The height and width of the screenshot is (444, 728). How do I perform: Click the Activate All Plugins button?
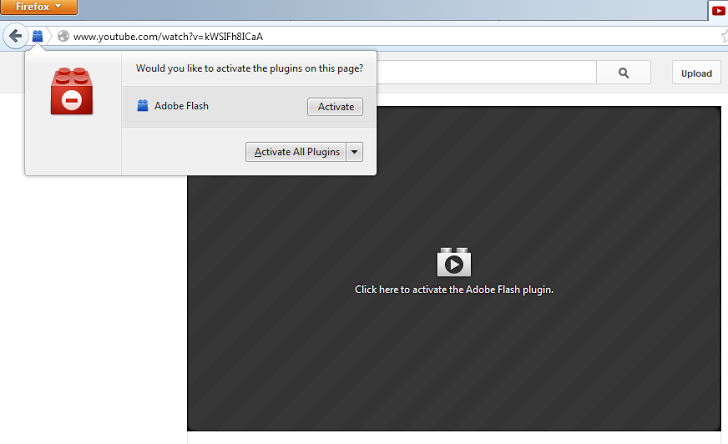pyautogui.click(x=297, y=152)
